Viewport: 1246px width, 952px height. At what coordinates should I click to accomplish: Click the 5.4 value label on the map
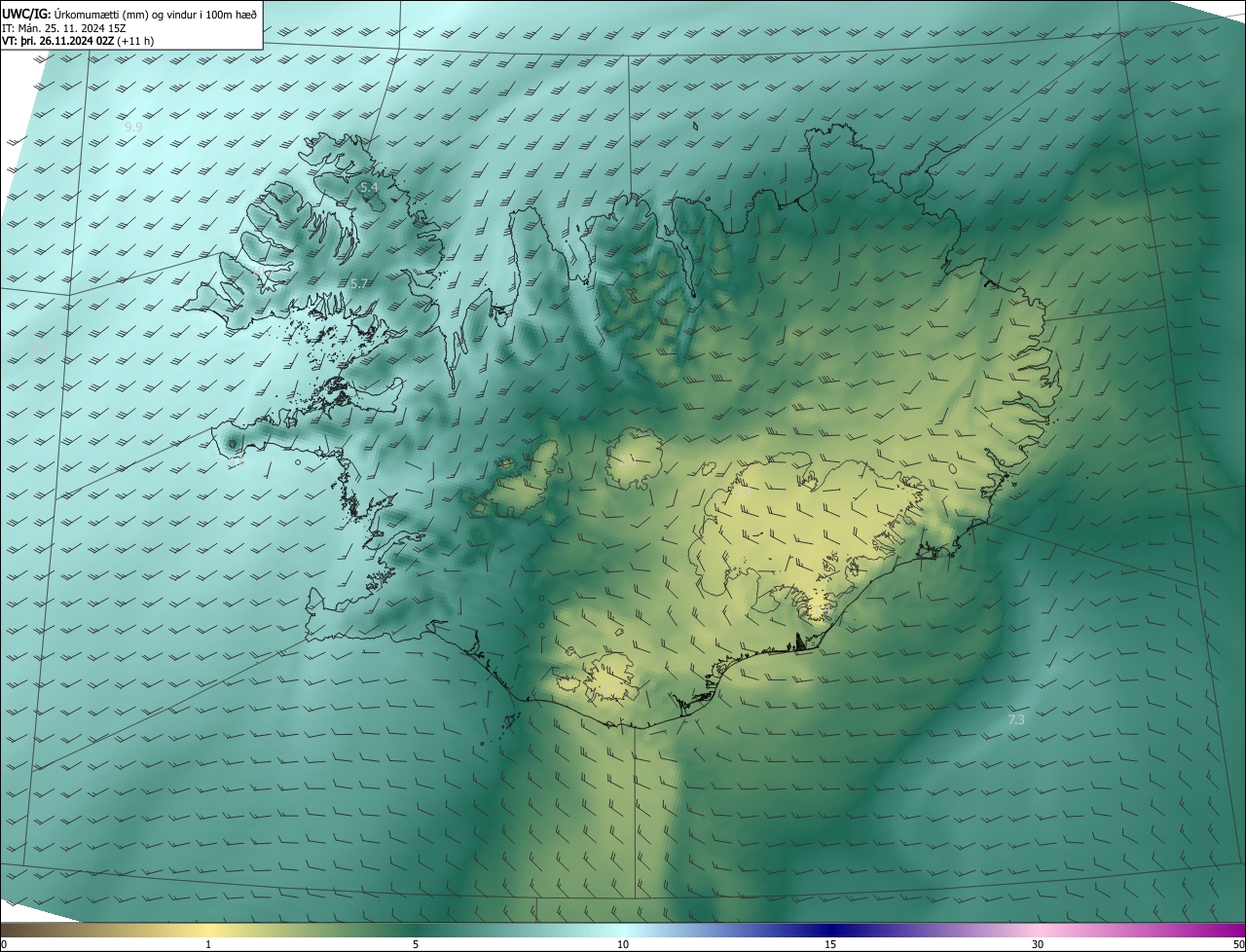click(x=369, y=187)
